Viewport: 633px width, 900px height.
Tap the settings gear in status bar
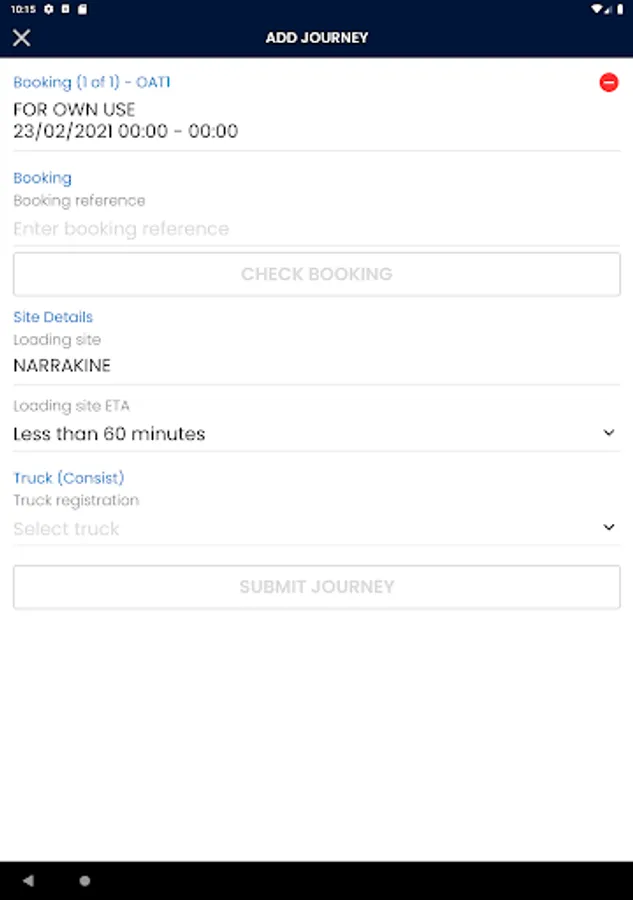(48, 9)
